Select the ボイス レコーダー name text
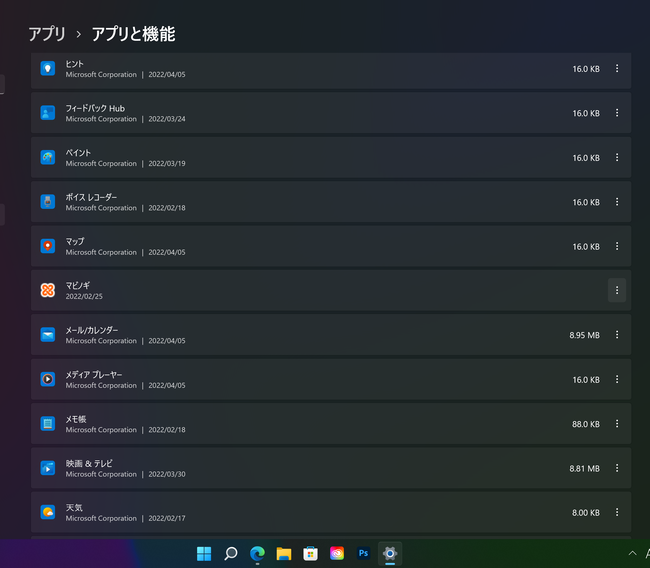 tap(91, 197)
